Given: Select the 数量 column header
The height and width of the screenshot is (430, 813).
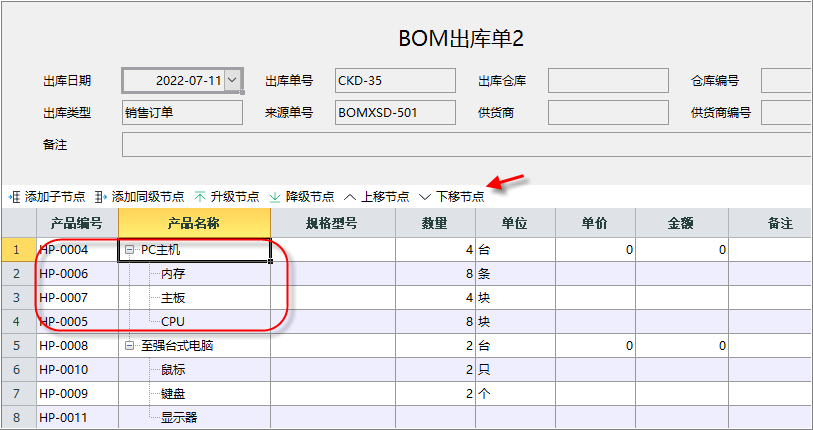Looking at the screenshot, I should pos(436,223).
